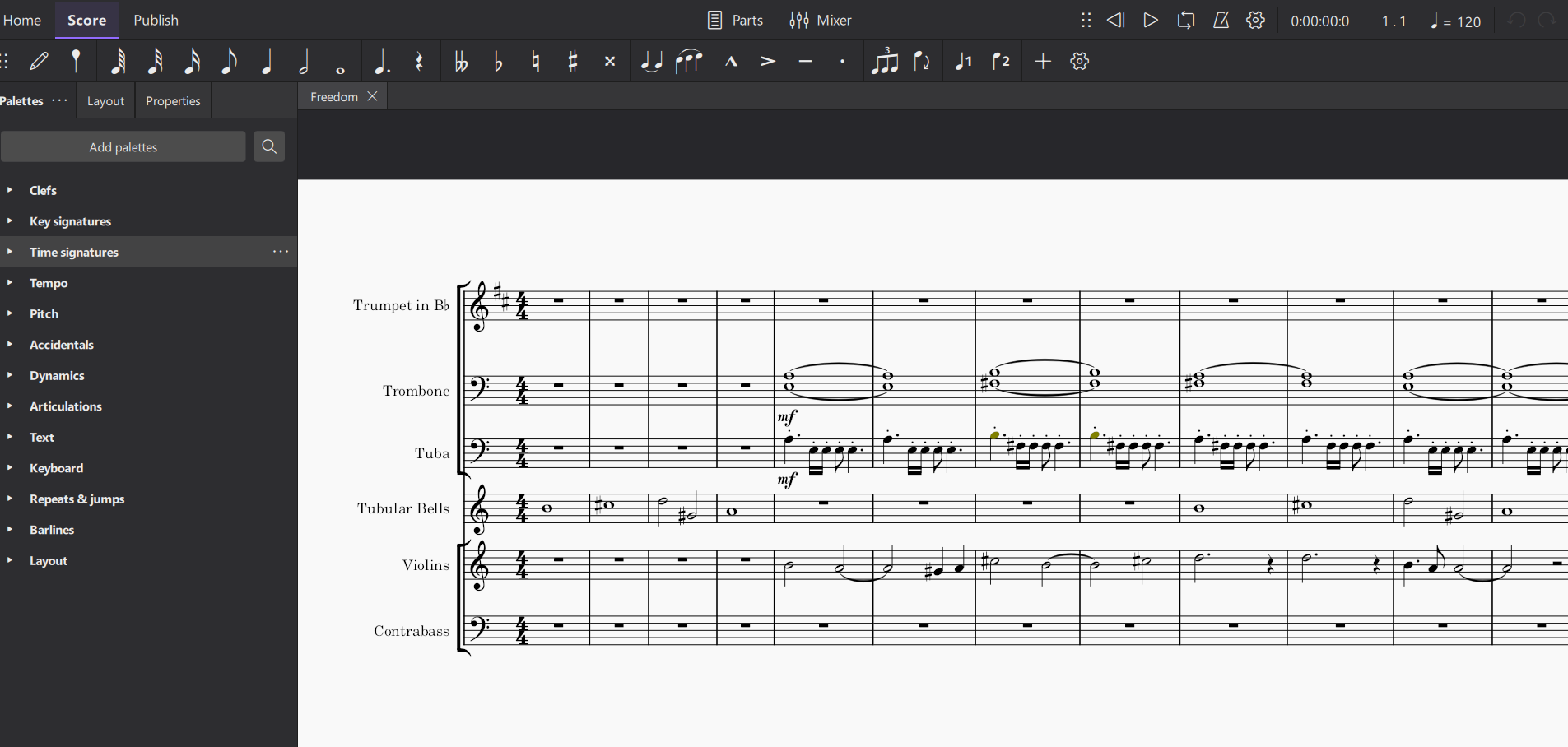Add a tie to the note

[x=651, y=61]
